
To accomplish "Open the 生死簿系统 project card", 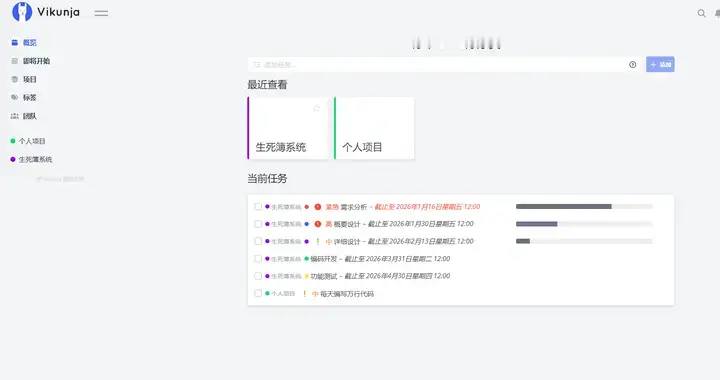I will click(x=288, y=128).
